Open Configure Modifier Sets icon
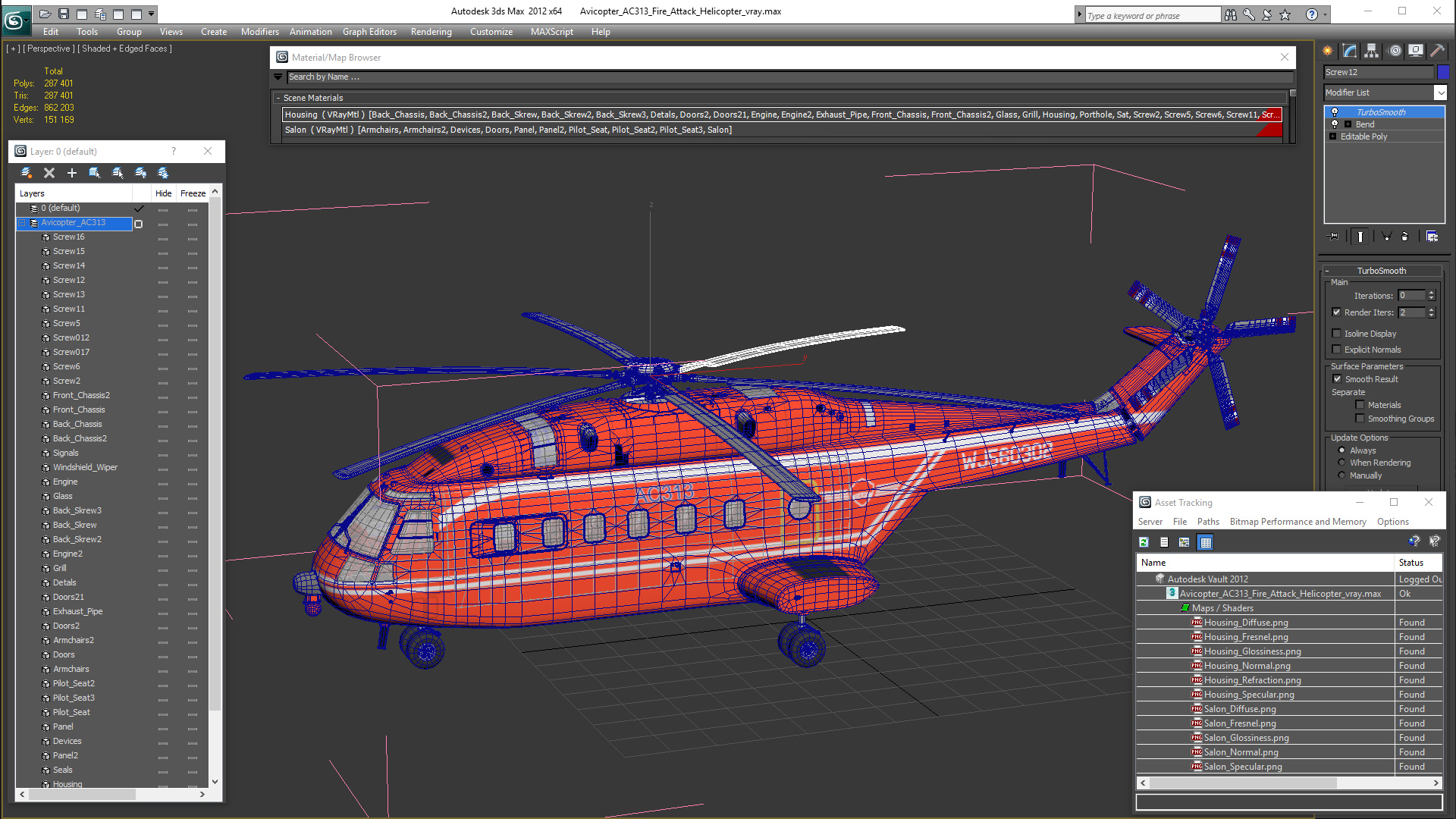Screen dimensions: 1456x819 pyautogui.click(x=1432, y=237)
